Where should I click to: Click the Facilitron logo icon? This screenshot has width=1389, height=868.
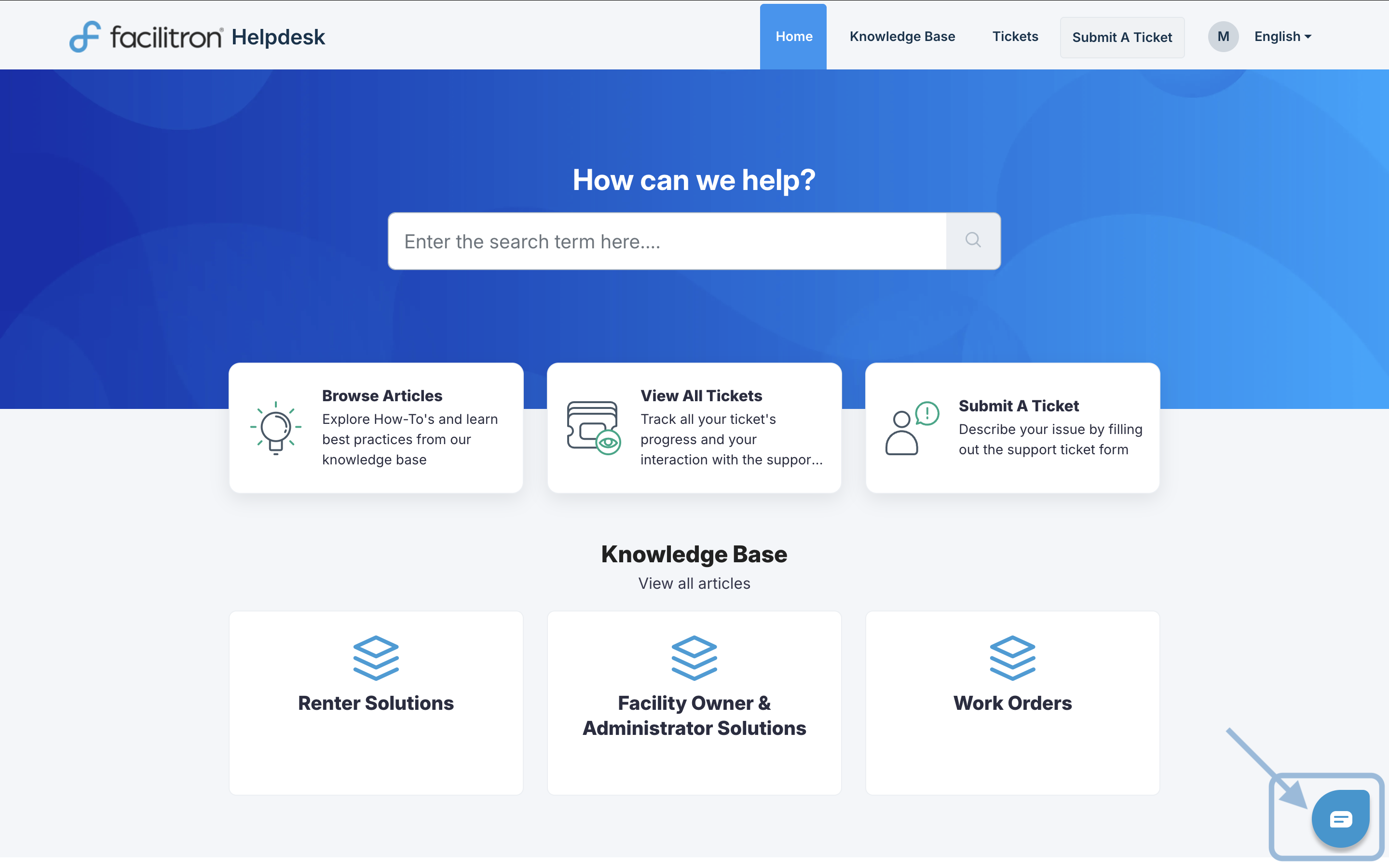(x=85, y=37)
